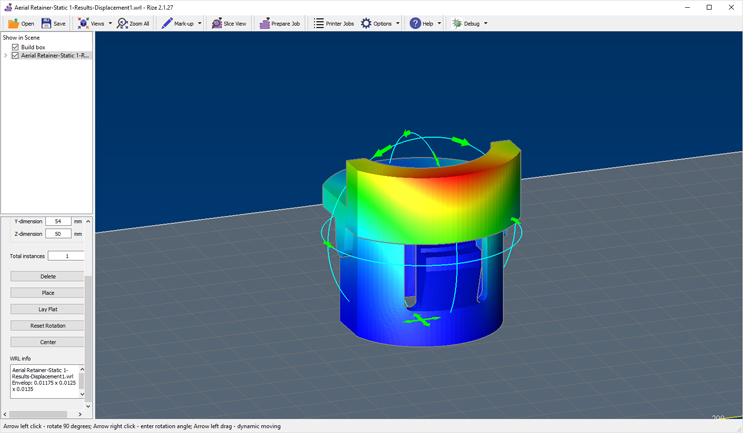Uncheck the Aerial Retainer-Static model checkbox
Image resolution: width=743 pixels, height=433 pixels.
15,56
